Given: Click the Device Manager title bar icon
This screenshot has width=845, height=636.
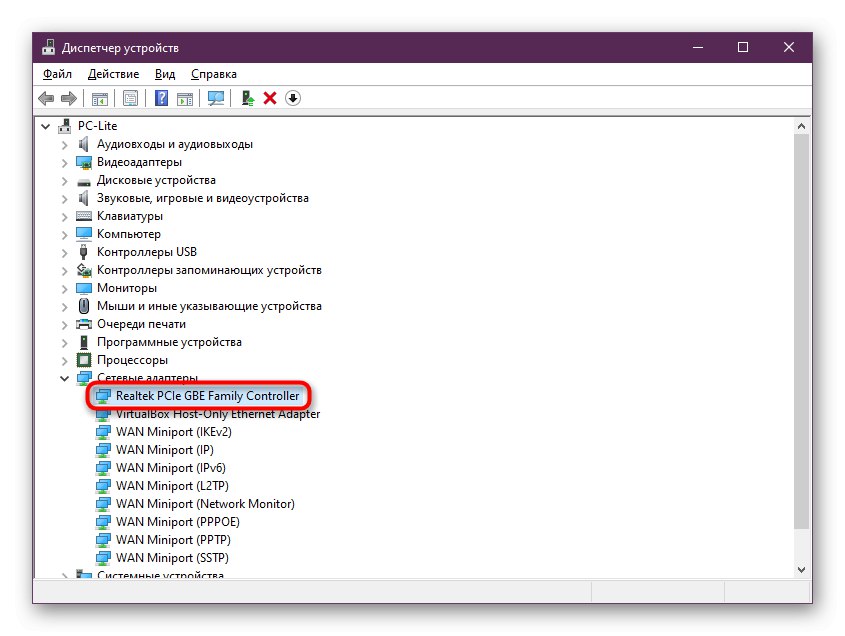Looking at the screenshot, I should click(x=49, y=47).
